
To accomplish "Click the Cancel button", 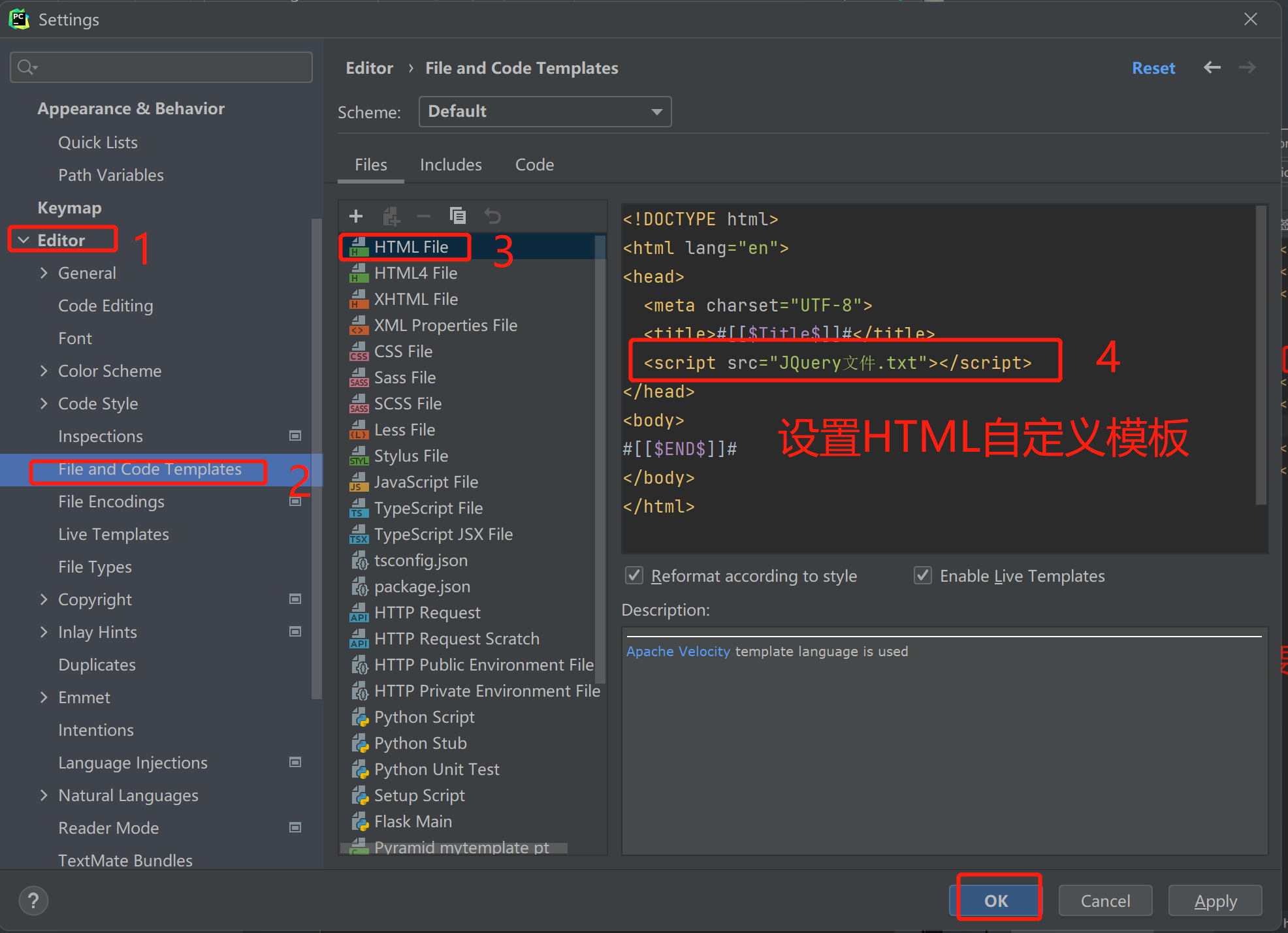I will (x=1105, y=901).
